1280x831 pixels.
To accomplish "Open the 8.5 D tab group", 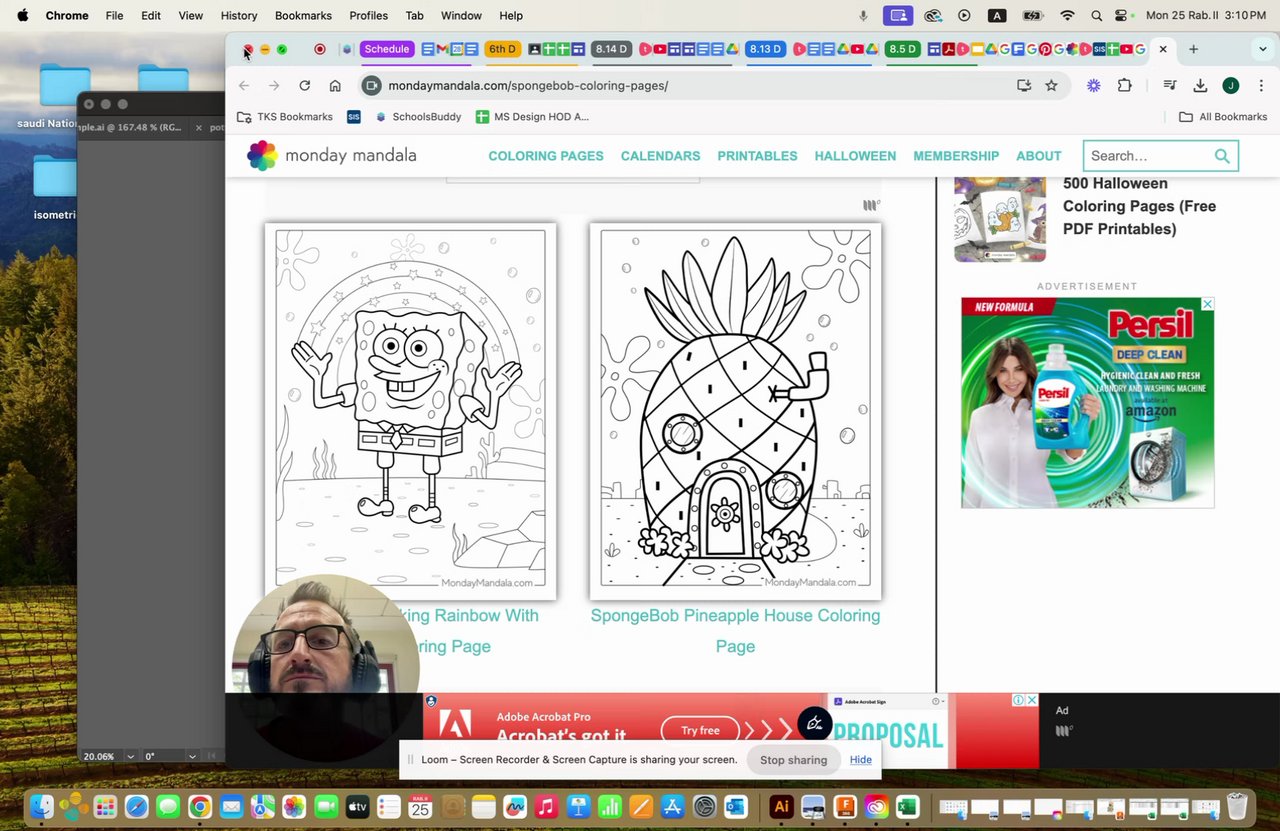I will click(902, 49).
